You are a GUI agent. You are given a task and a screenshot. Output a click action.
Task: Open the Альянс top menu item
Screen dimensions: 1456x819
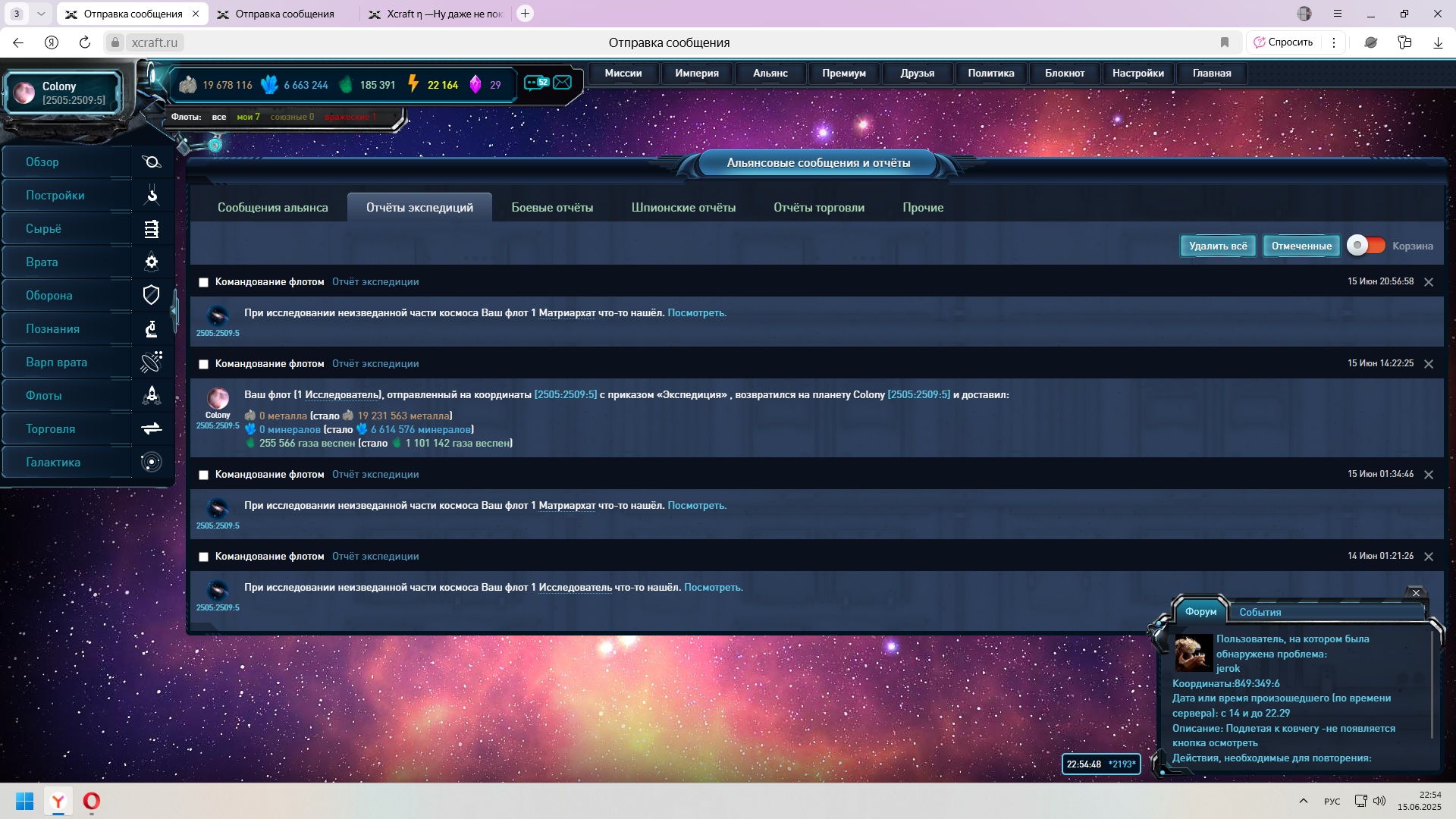[x=770, y=74]
